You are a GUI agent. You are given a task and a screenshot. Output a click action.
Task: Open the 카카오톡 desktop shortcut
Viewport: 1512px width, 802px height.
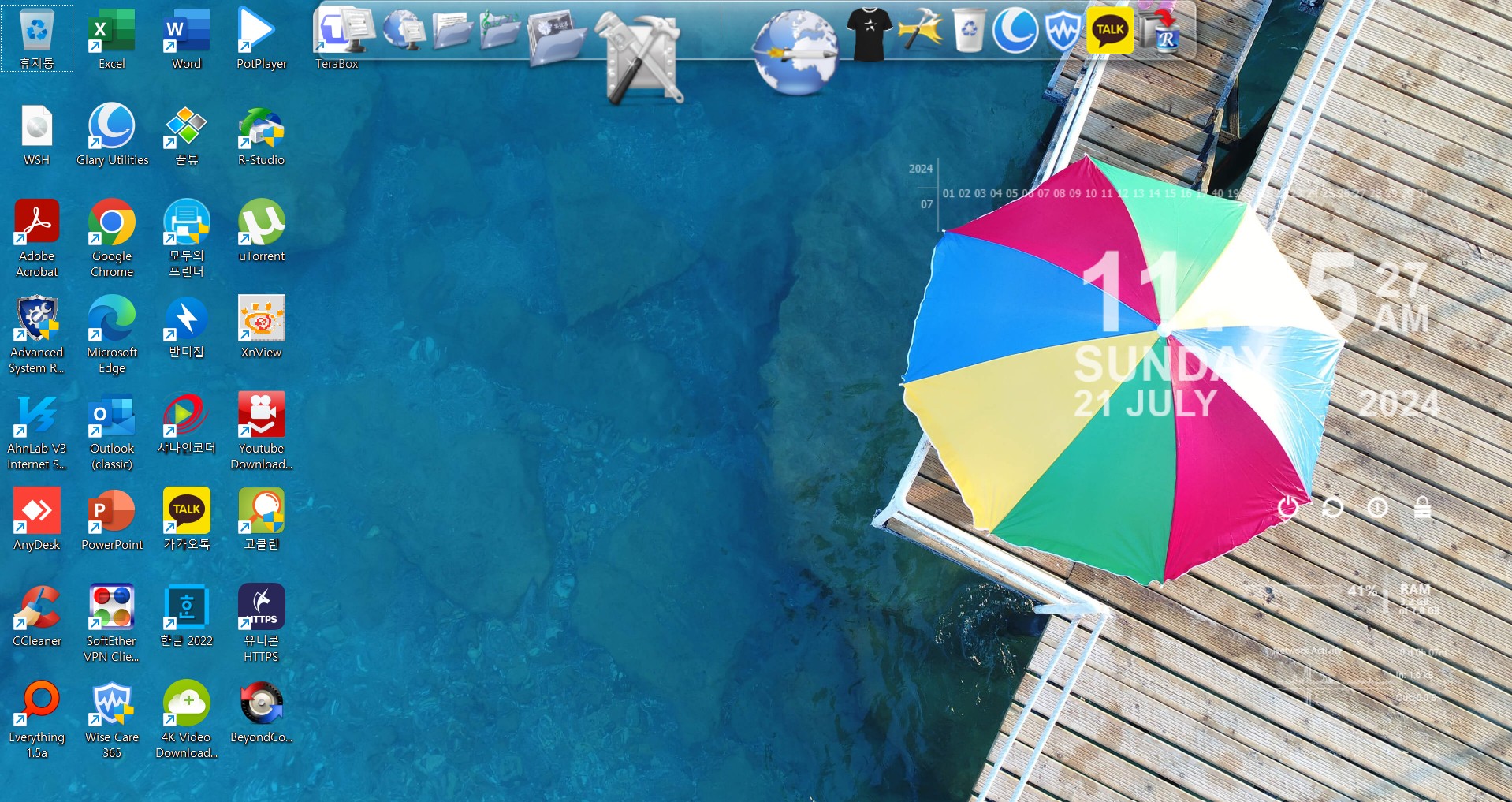(x=187, y=519)
